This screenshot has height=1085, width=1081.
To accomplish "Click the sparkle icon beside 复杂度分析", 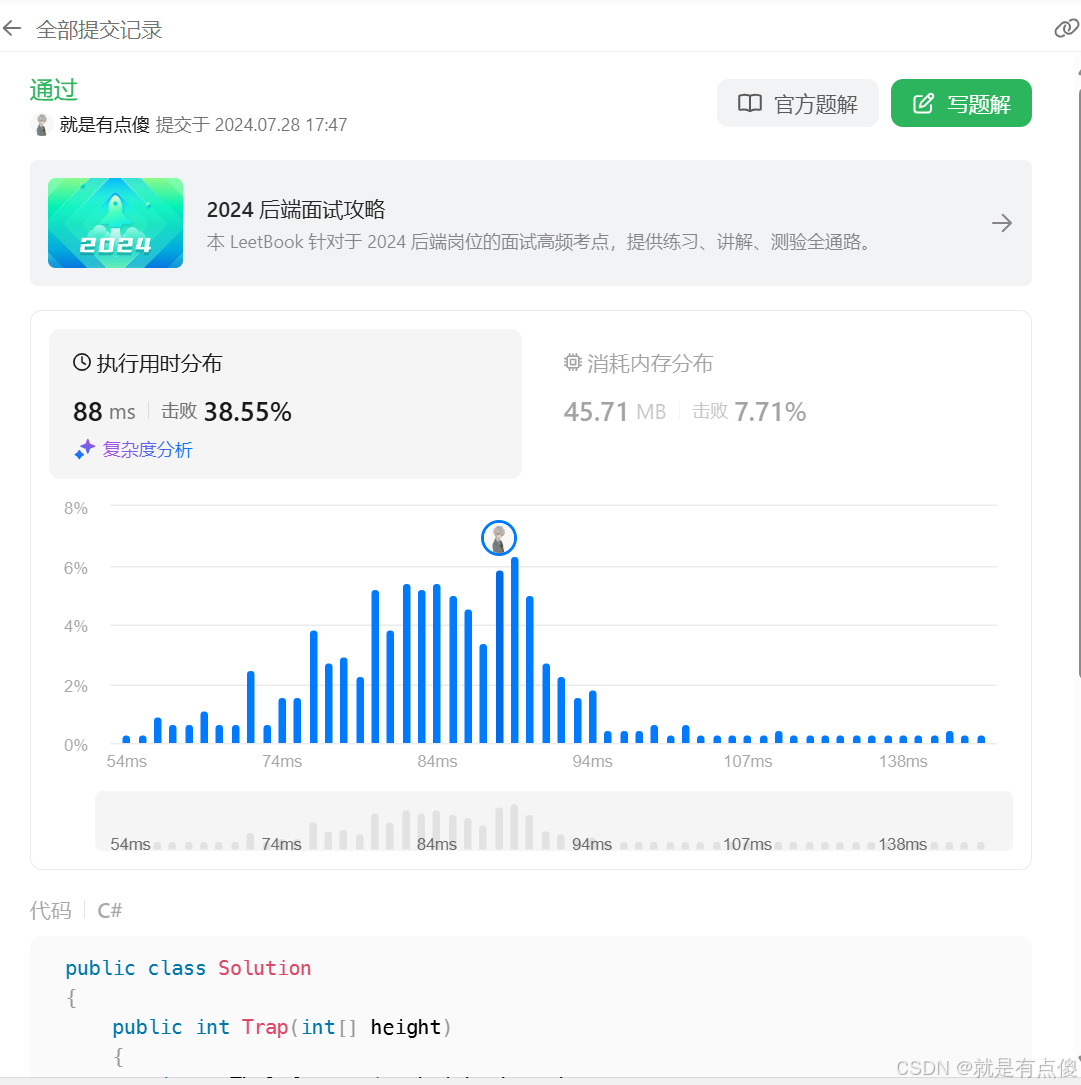I will tap(84, 450).
